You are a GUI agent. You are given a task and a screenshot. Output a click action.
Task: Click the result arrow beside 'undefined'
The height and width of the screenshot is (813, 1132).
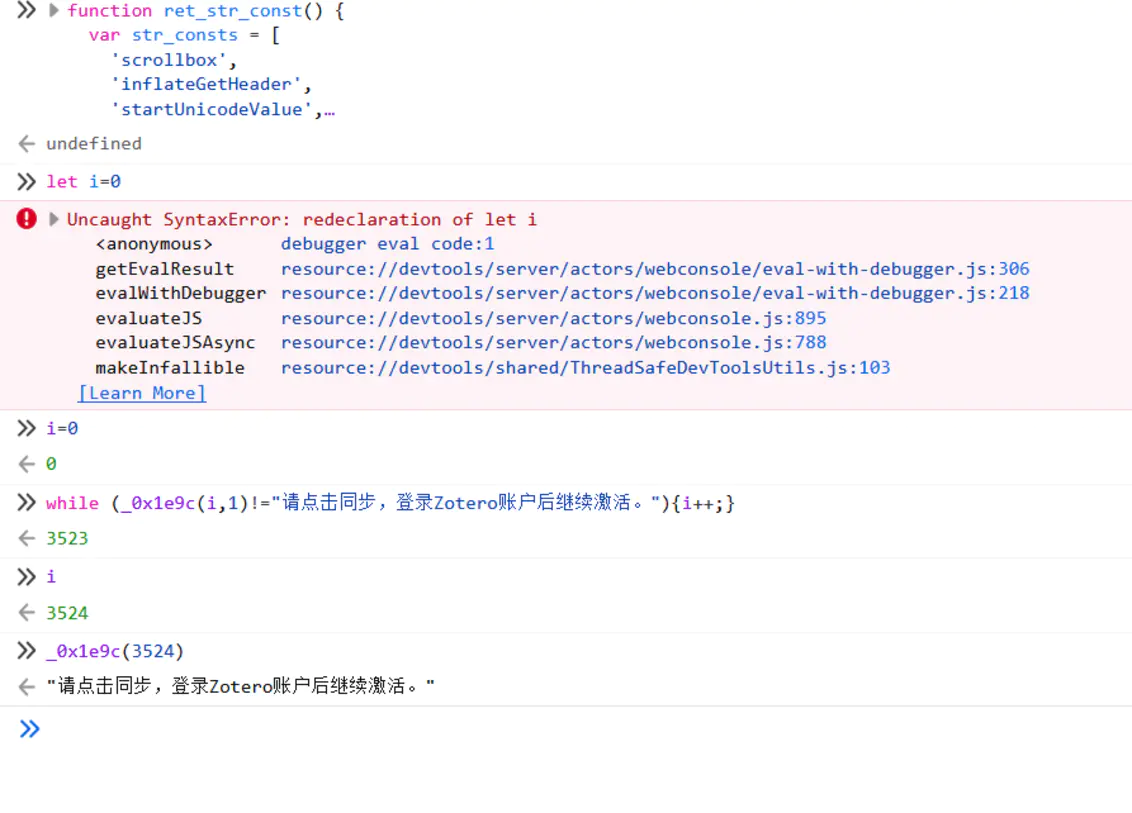pos(27,144)
